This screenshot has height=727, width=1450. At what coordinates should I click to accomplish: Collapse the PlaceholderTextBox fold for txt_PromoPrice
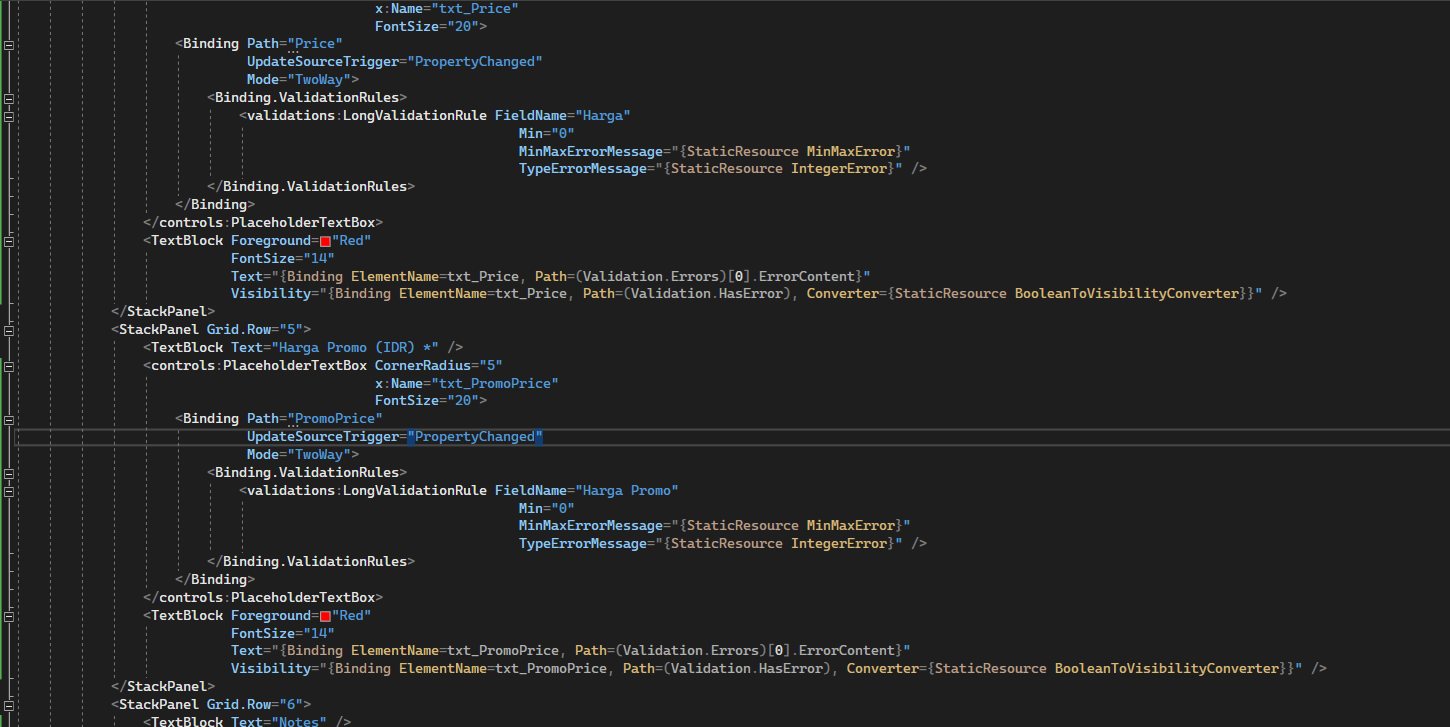[7, 366]
